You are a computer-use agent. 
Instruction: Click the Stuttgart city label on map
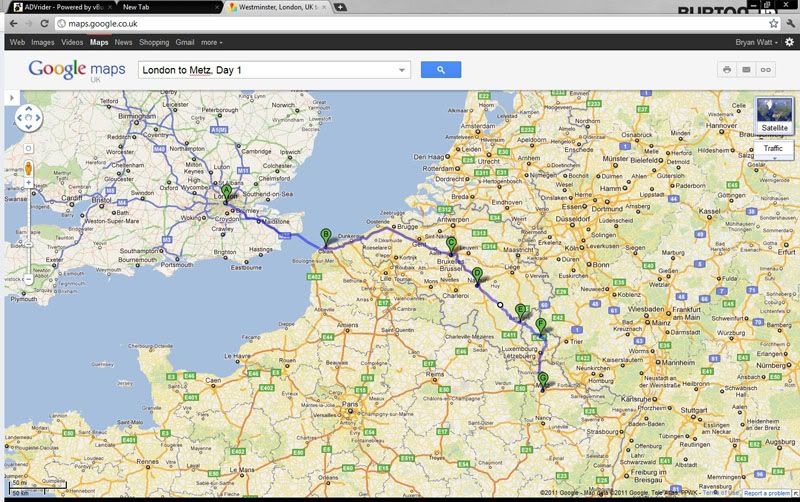click(x=694, y=410)
